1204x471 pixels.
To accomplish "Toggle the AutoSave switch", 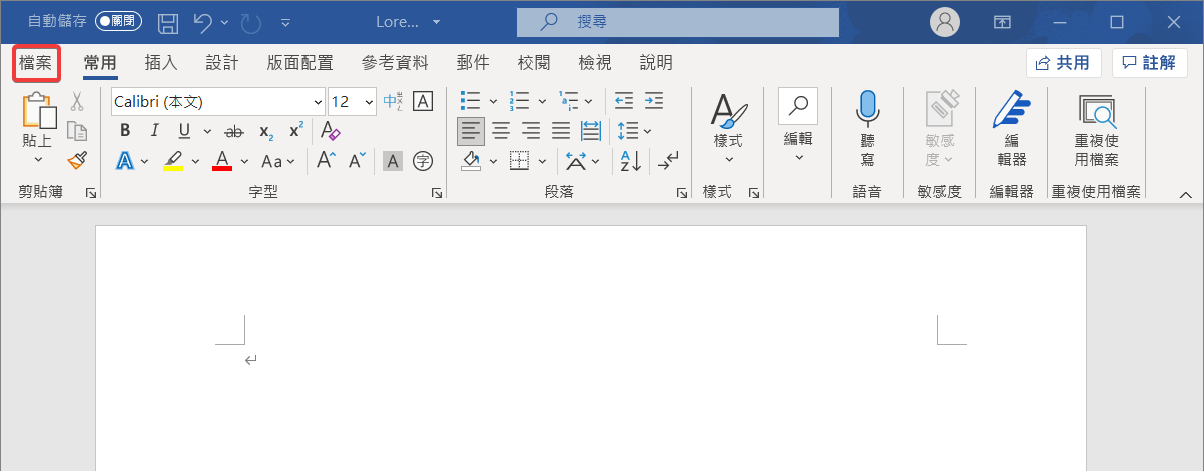I will [x=118, y=21].
